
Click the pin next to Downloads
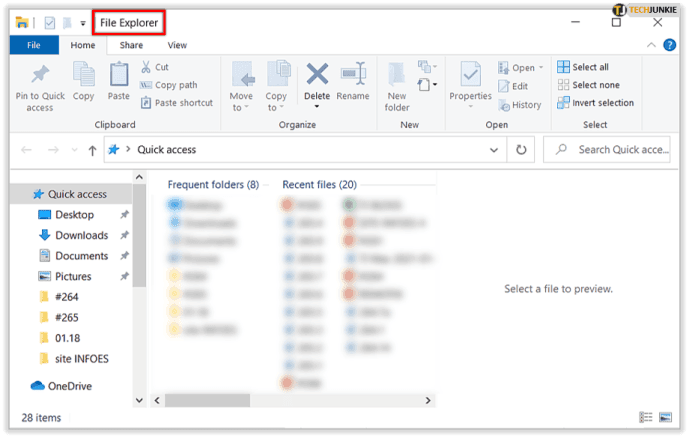click(x=124, y=235)
